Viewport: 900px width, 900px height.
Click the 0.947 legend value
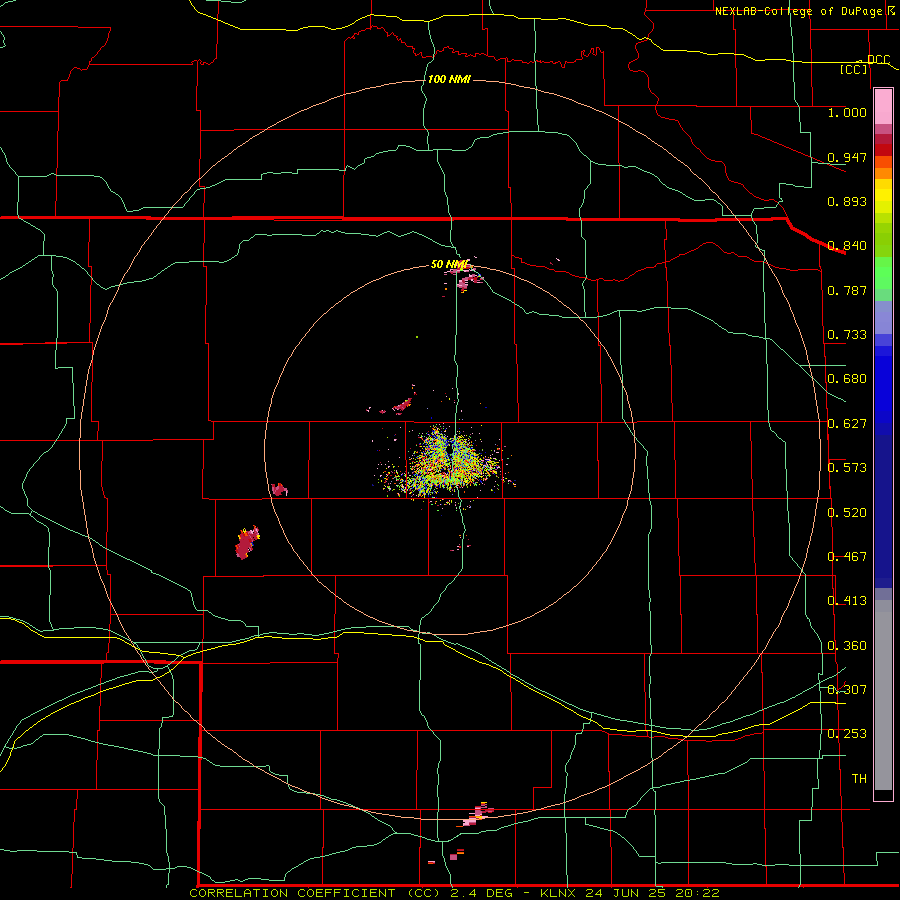(x=847, y=157)
